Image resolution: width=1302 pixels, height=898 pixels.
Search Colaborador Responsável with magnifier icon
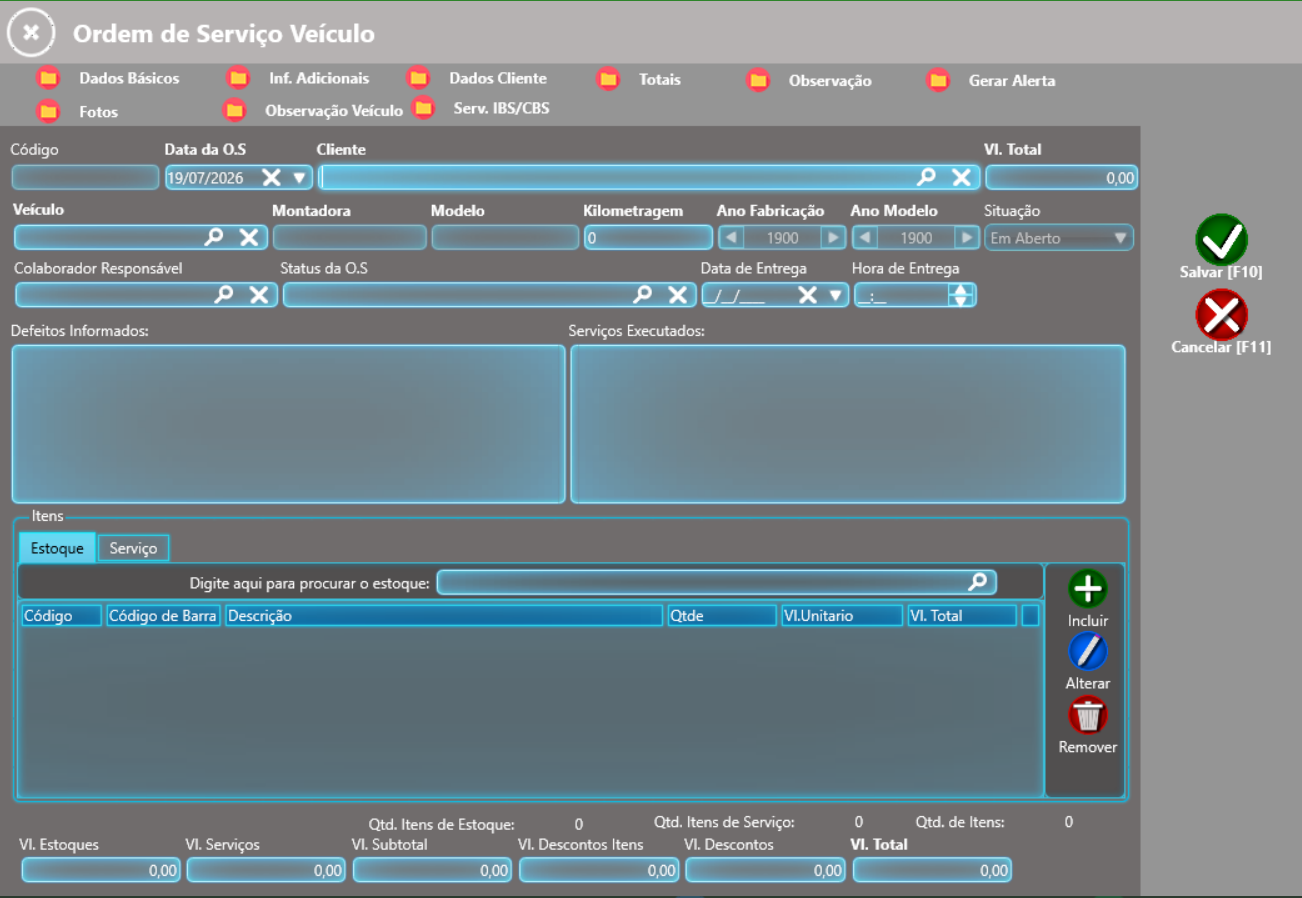(x=225, y=294)
